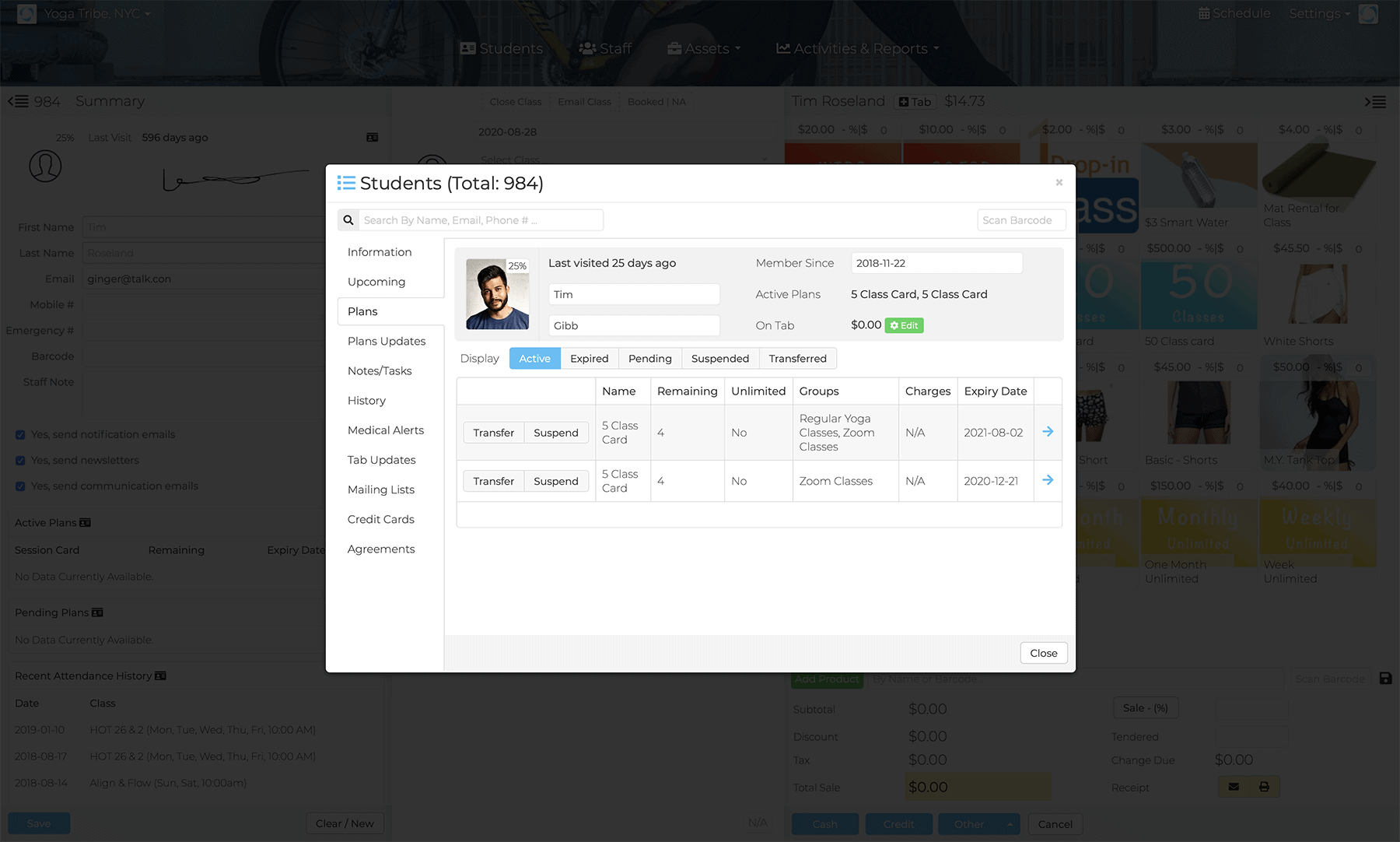The image size is (1400, 842).
Task: Show Transferred plans
Action: (x=798, y=358)
